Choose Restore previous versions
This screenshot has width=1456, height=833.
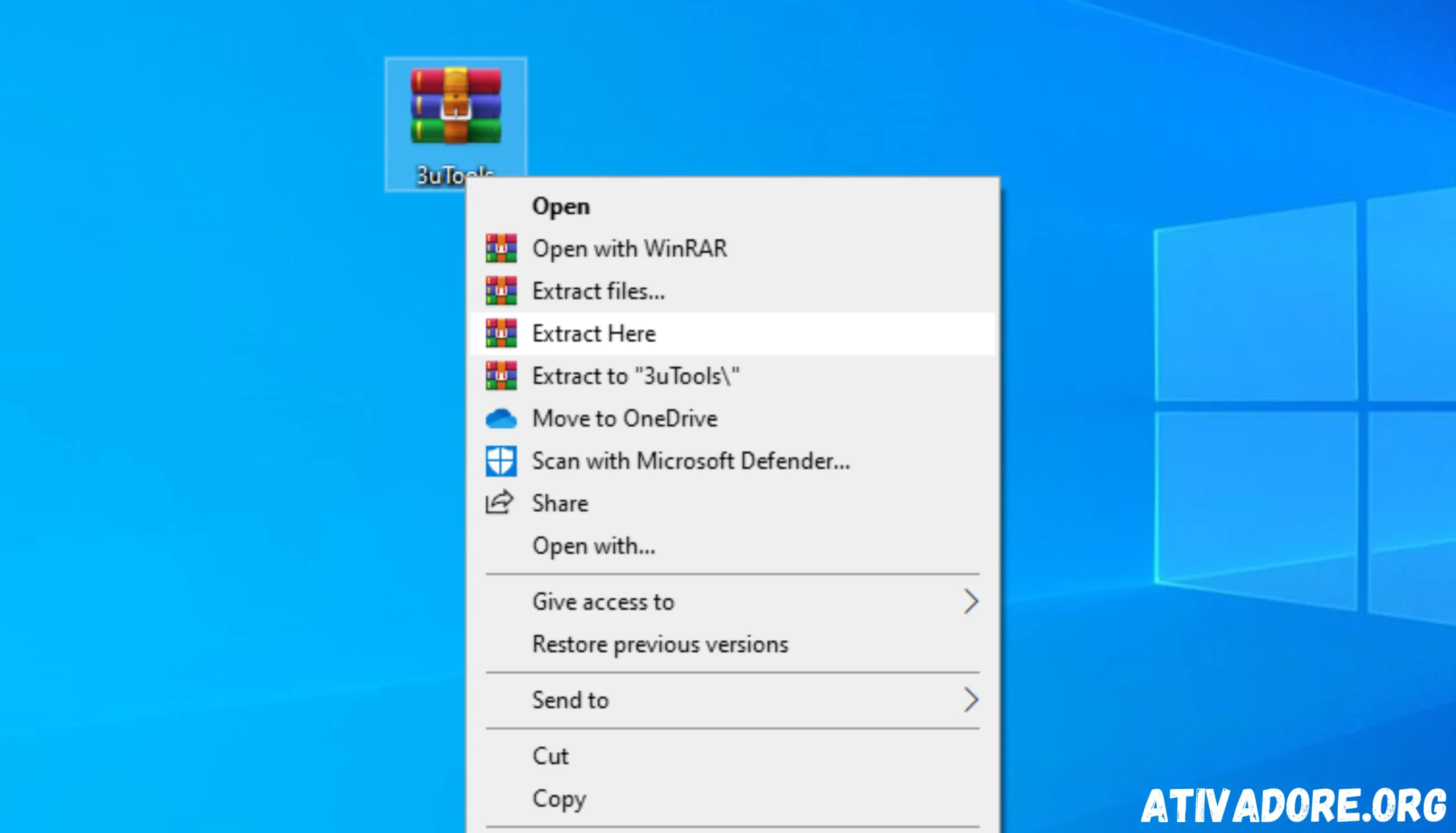733,645
